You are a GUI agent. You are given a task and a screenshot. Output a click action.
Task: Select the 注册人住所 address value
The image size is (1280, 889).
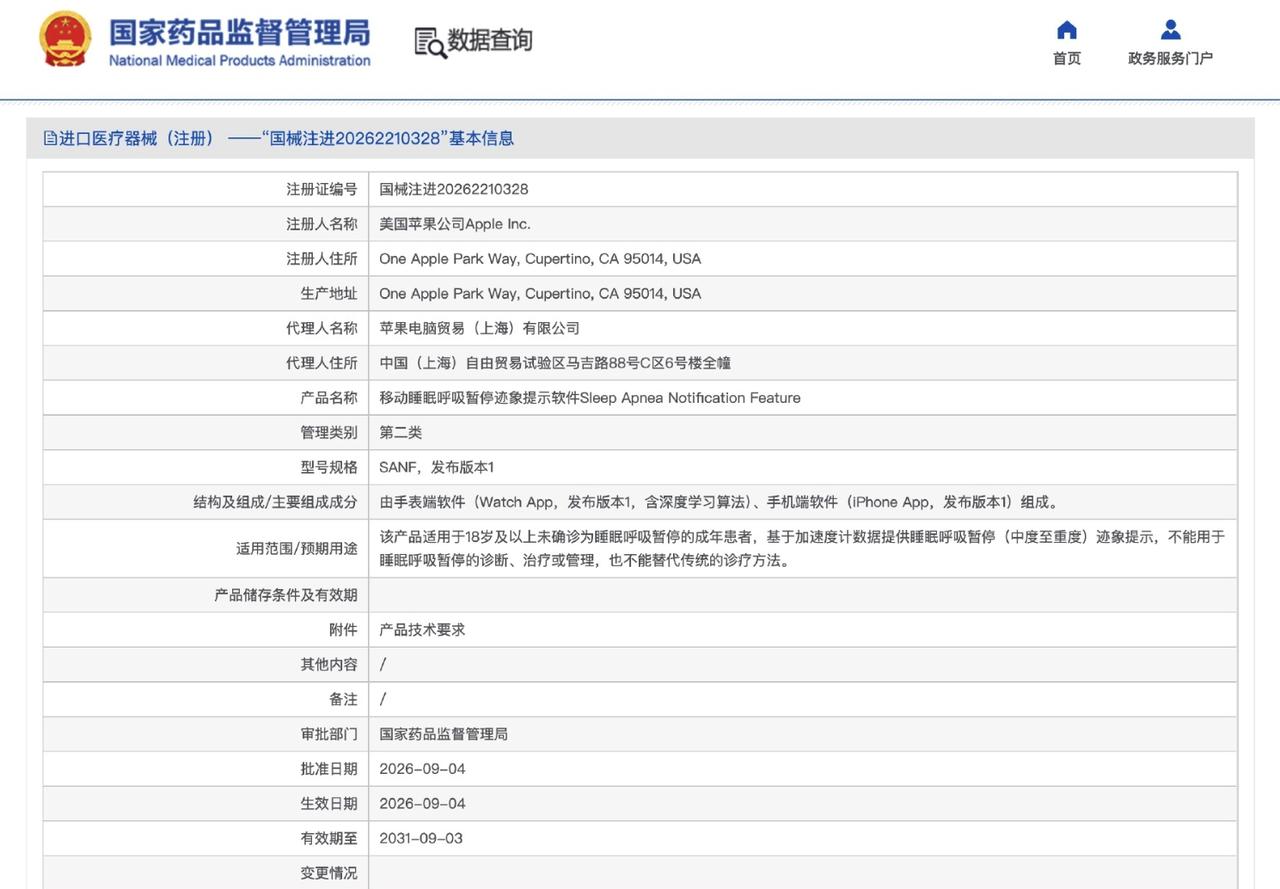pos(540,259)
